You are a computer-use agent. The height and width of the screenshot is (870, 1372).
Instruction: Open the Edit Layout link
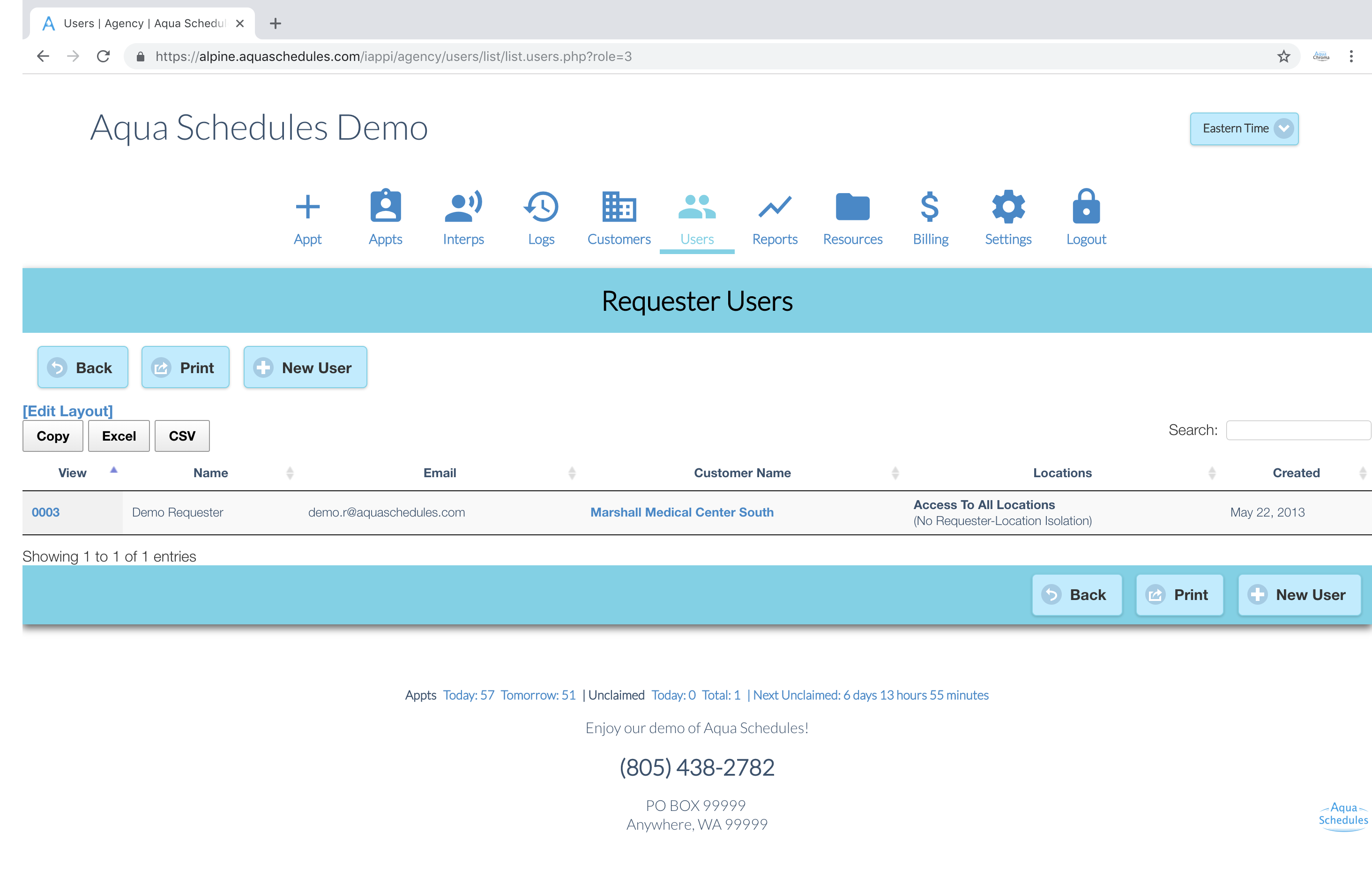coord(67,411)
